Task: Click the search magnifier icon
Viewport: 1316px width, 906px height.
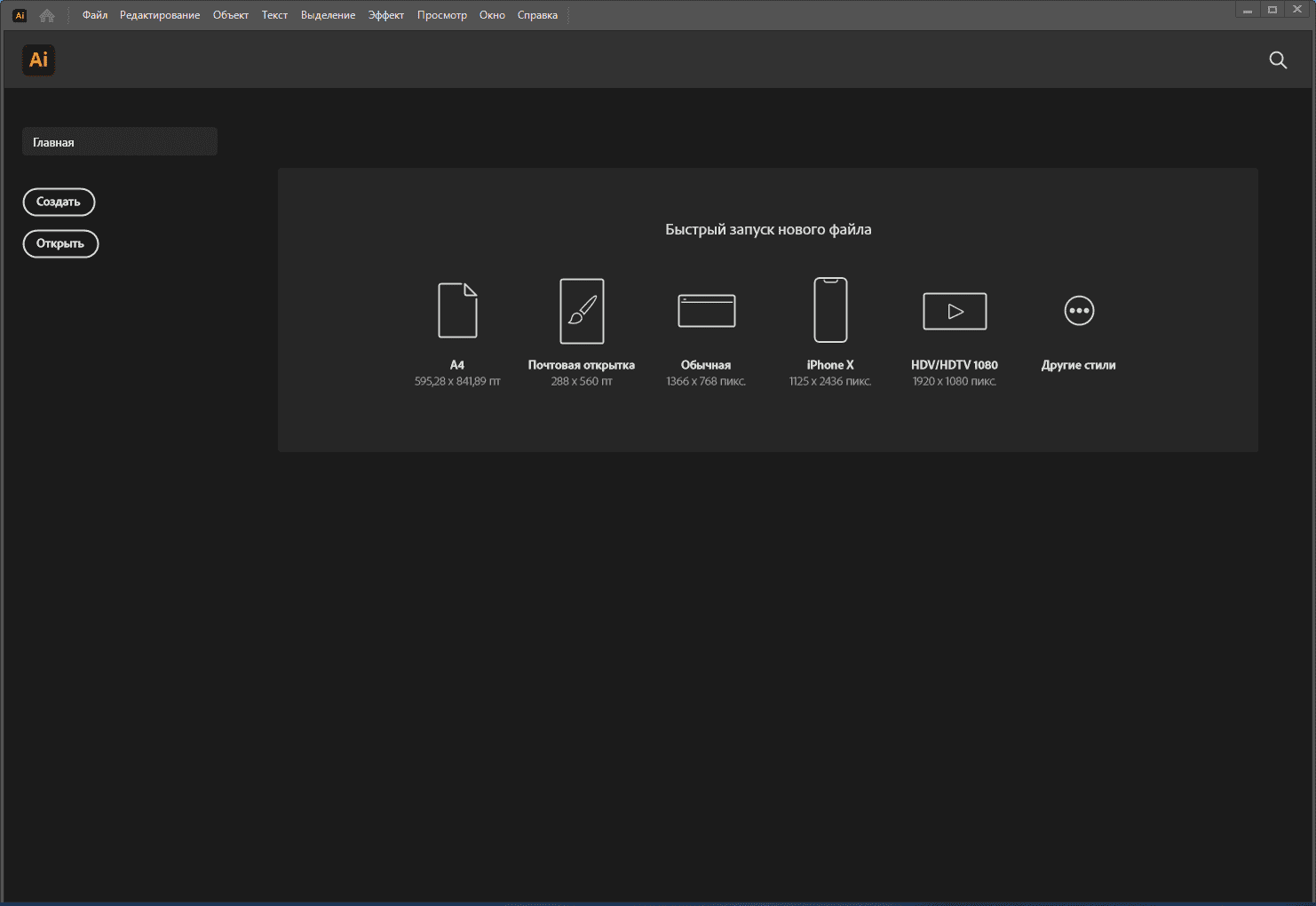Action: (x=1278, y=60)
